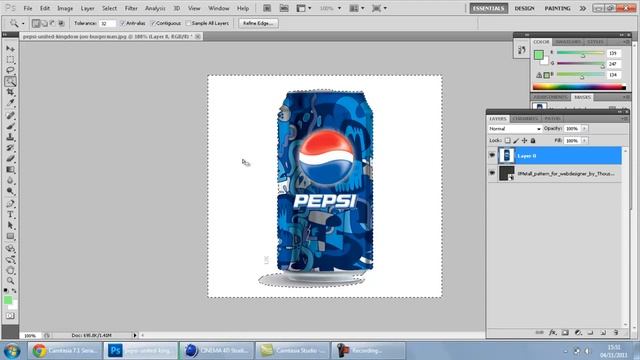640x360 pixels.
Task: Toggle the Anti-alias checkbox
Action: pyautogui.click(x=122, y=23)
